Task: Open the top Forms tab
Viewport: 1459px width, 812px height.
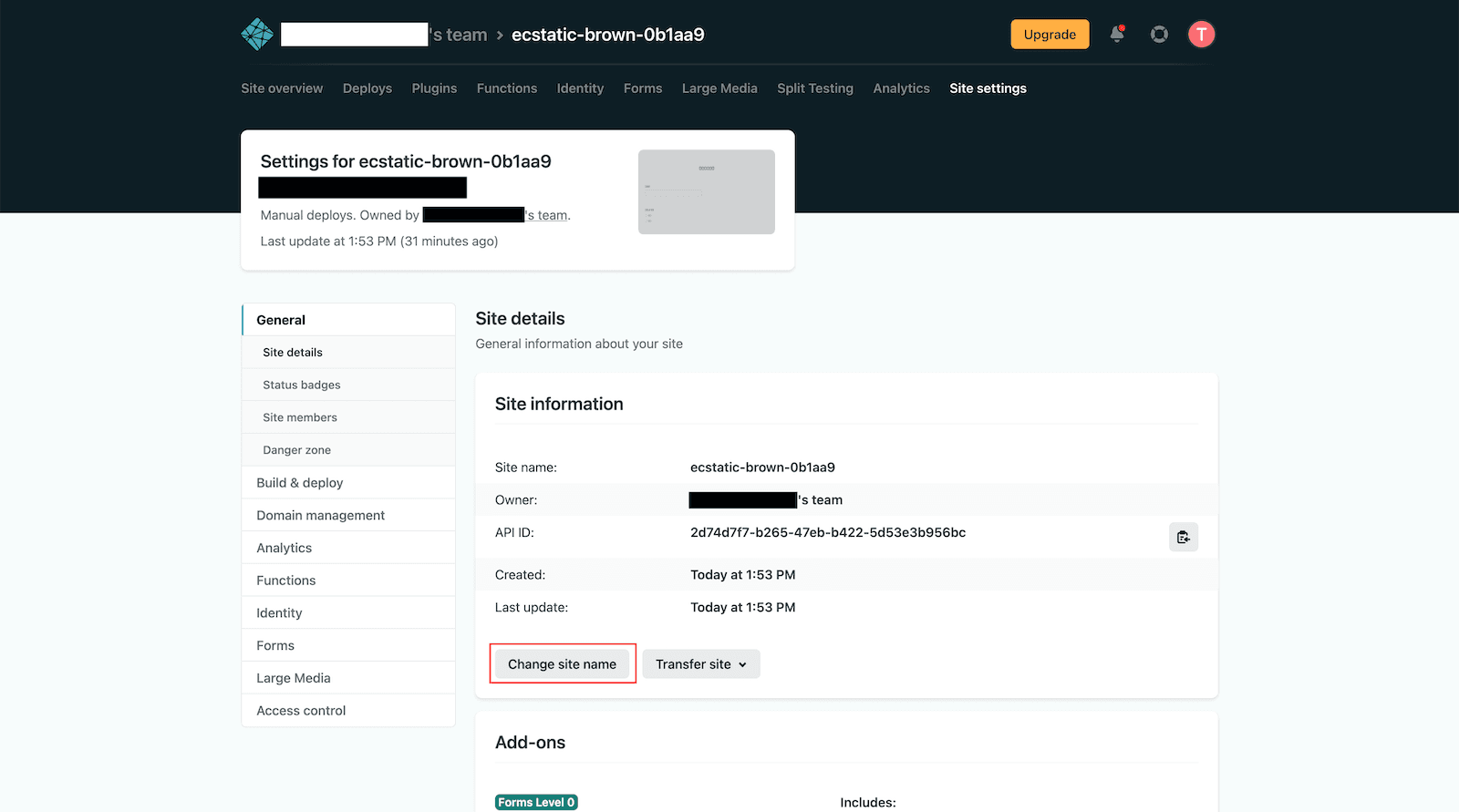Action: (643, 88)
